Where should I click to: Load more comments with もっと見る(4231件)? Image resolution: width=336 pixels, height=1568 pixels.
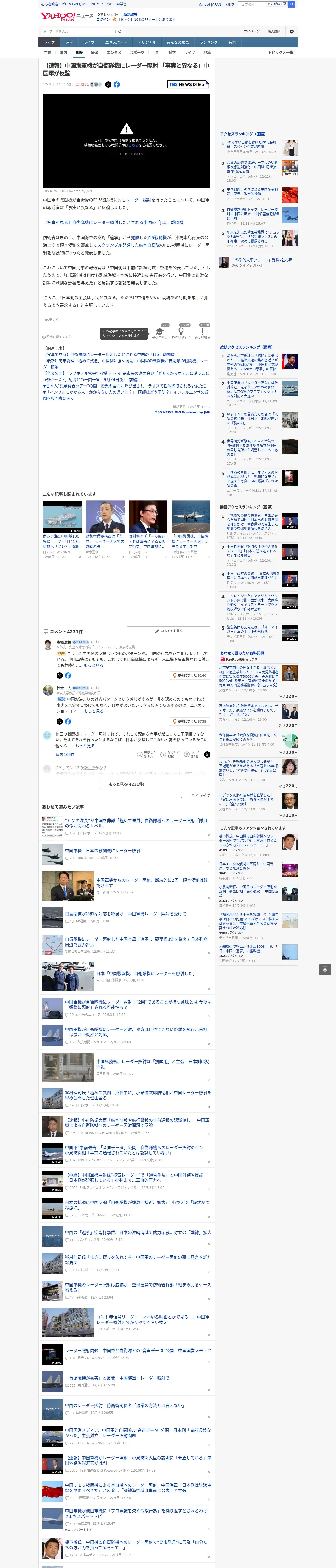(127, 784)
